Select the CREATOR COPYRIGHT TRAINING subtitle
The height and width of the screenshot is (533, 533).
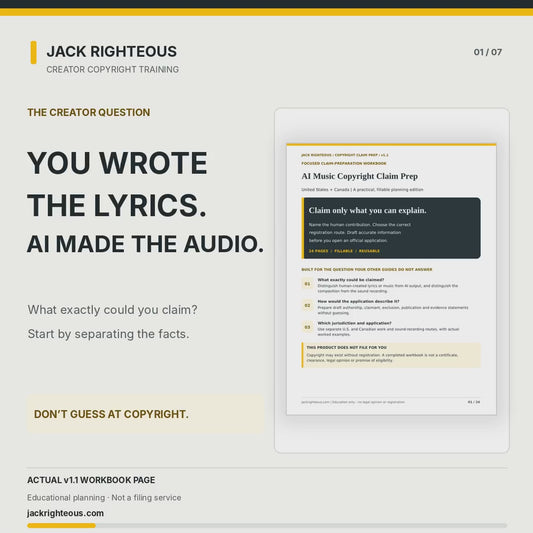click(x=113, y=69)
